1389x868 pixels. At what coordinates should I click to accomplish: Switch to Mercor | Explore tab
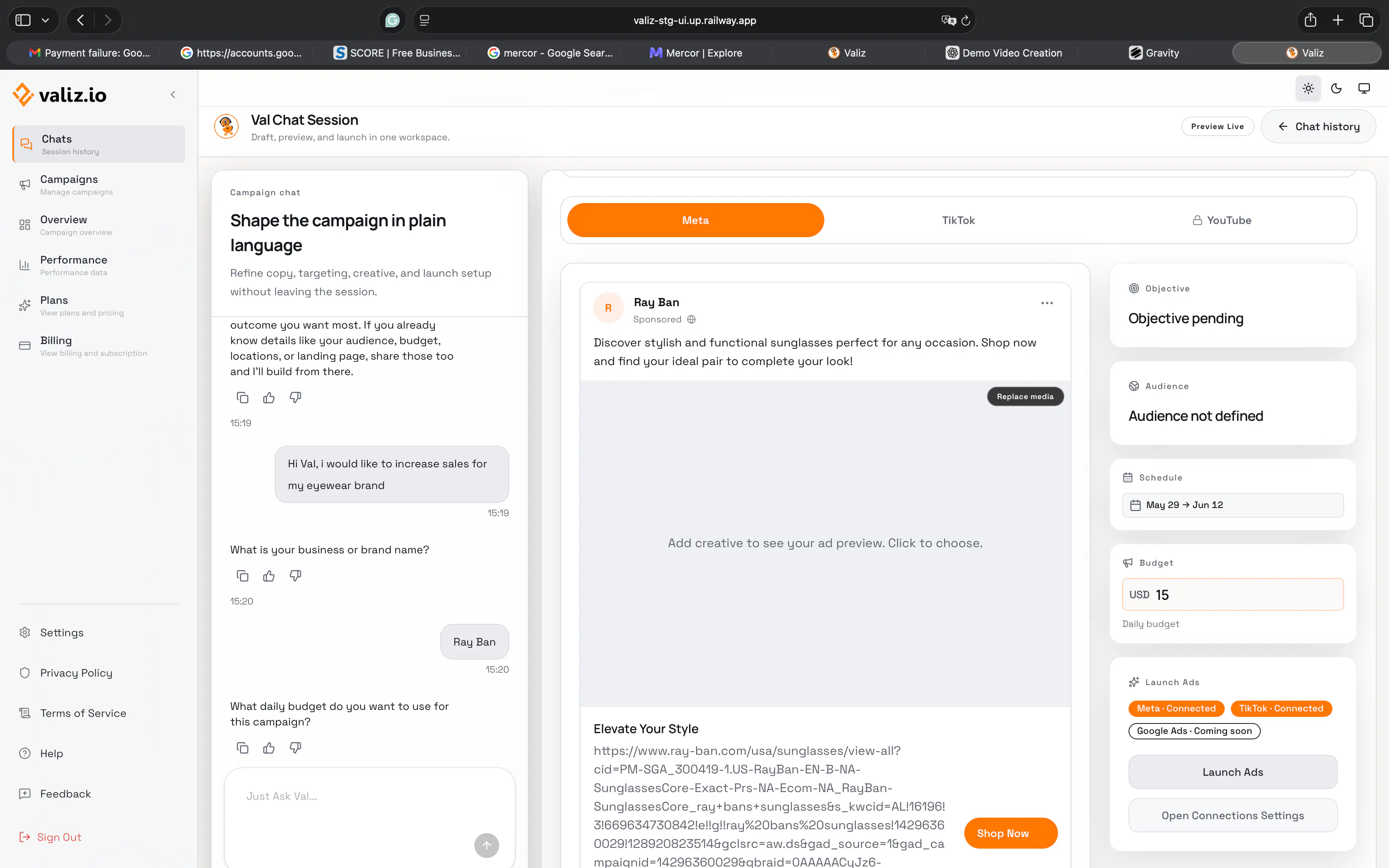click(696, 53)
